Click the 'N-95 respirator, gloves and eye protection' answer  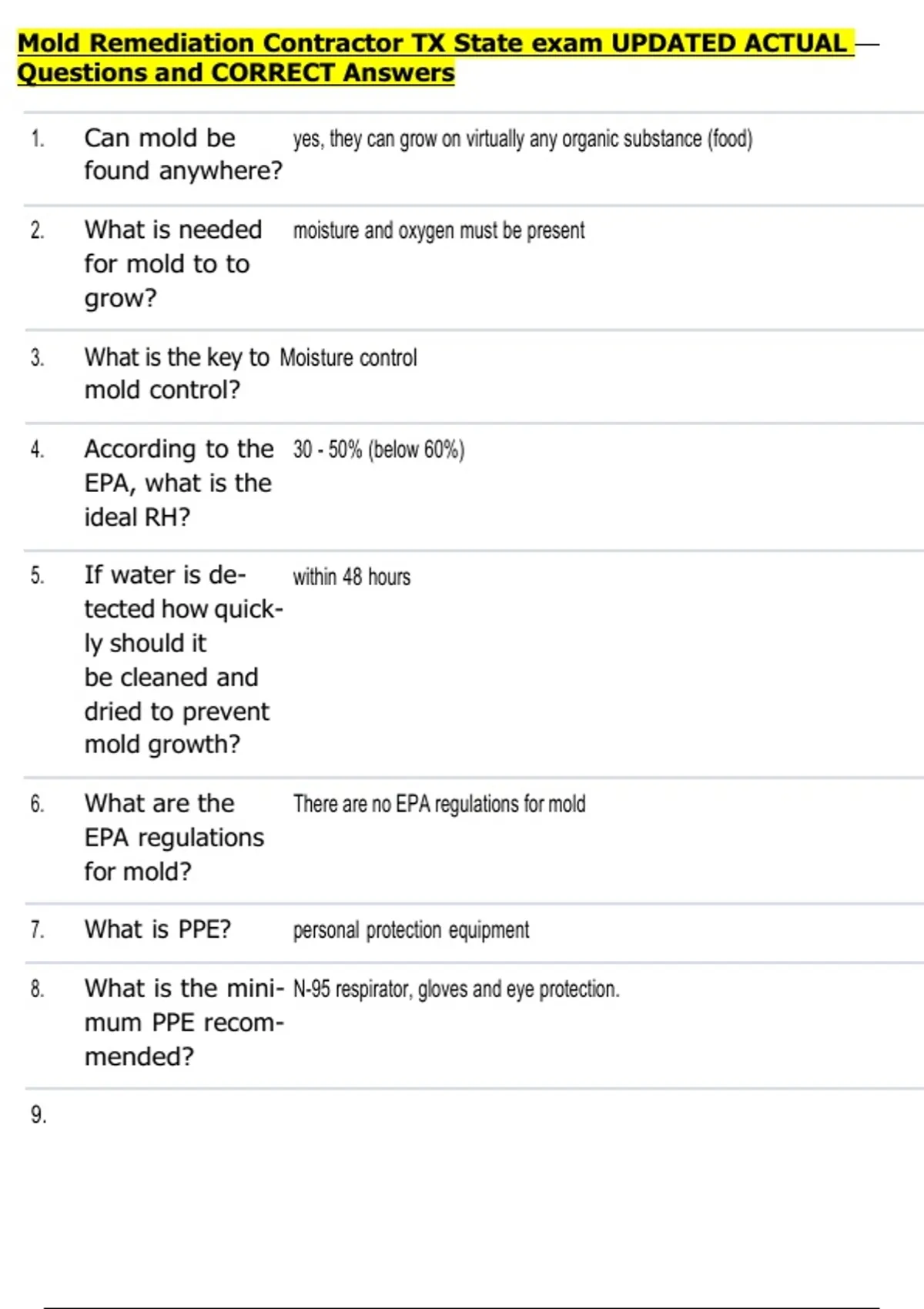(x=456, y=989)
